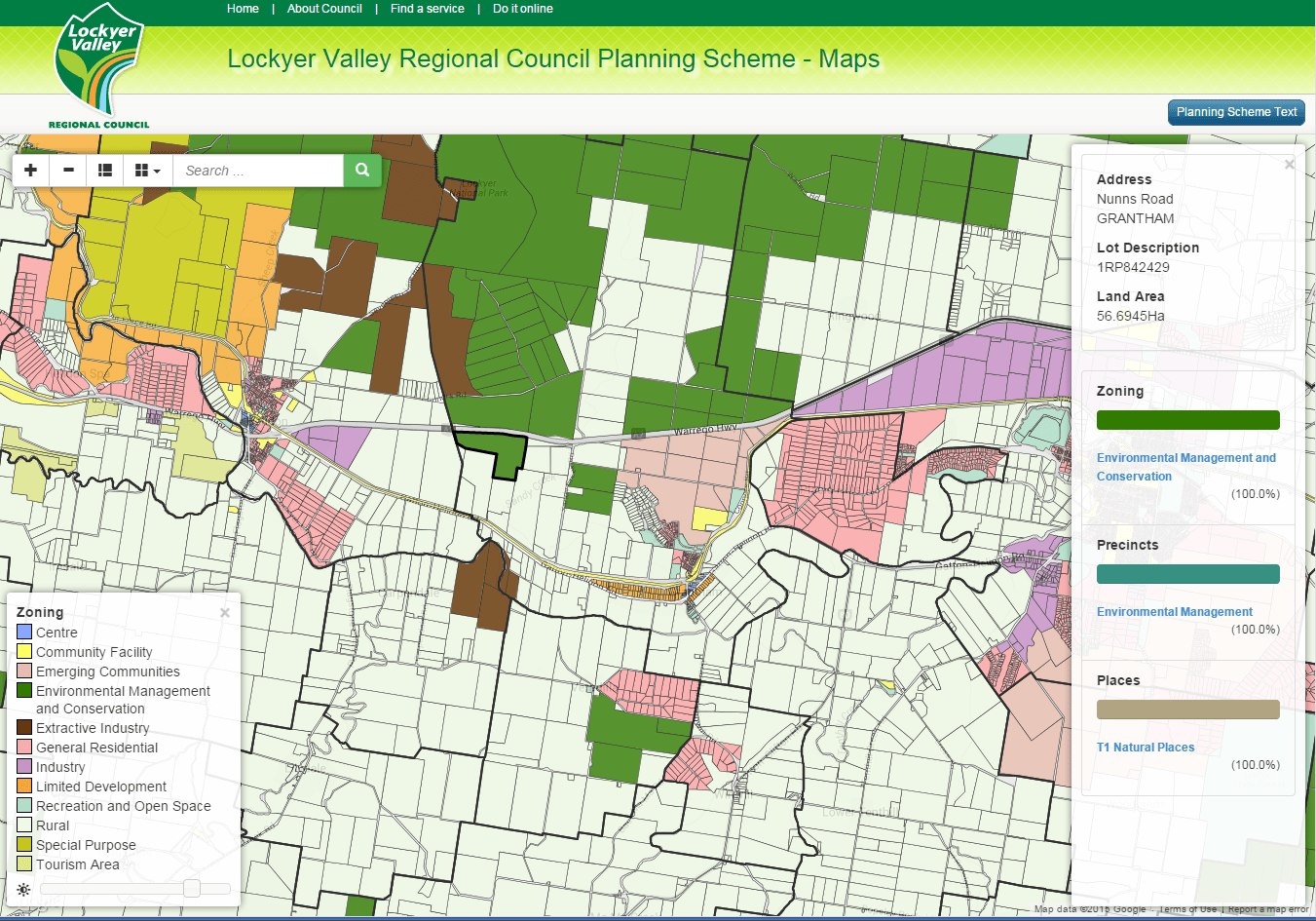This screenshot has width=1316, height=921.
Task: Click the green search magnifier button
Action: pos(361,170)
